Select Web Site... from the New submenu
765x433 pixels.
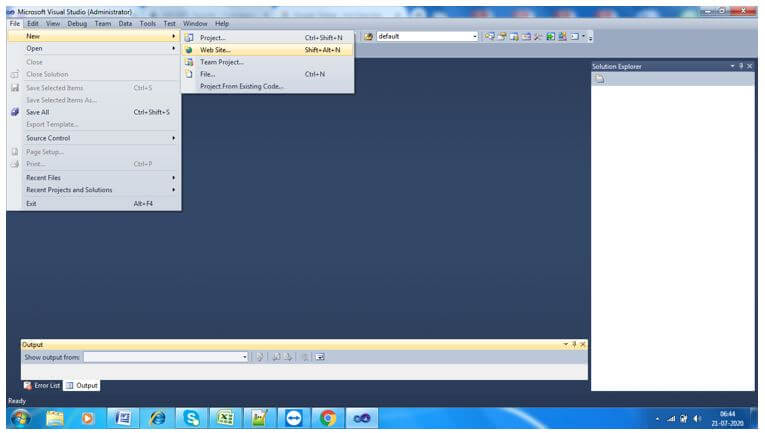[267, 50]
